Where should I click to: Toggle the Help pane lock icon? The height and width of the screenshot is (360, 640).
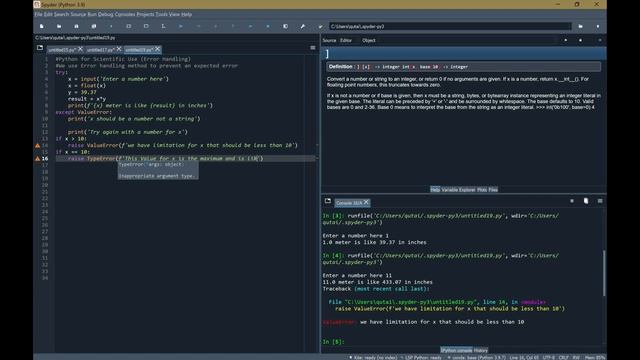point(580,40)
